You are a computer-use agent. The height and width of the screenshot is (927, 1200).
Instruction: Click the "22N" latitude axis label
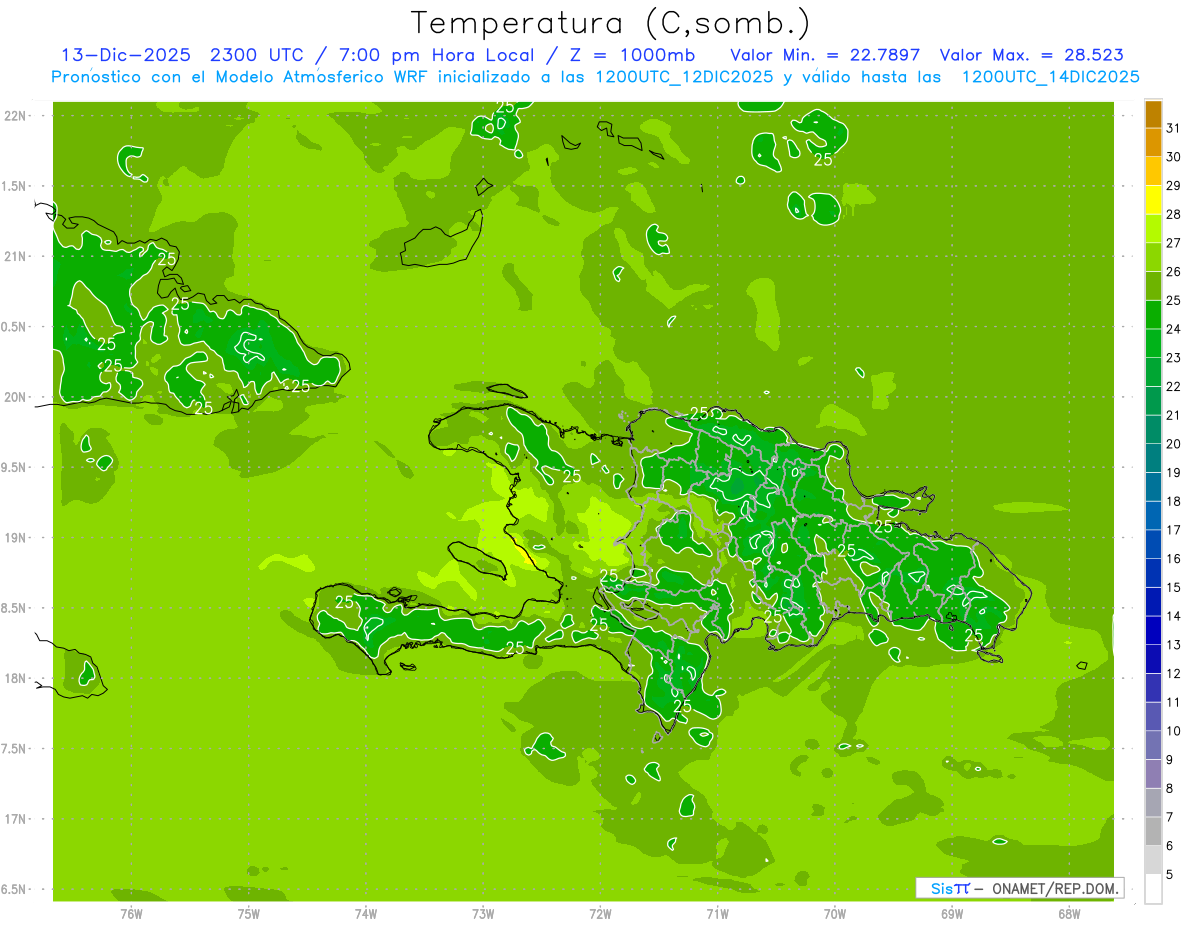coord(16,115)
